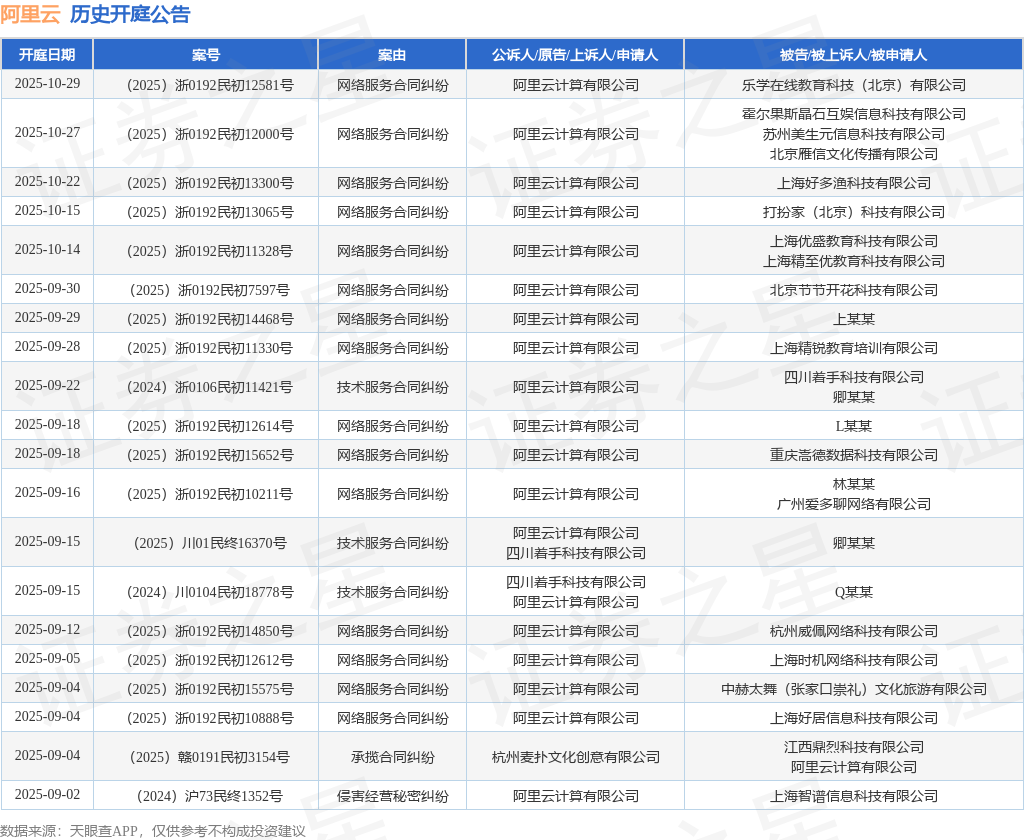Screen dimensions: 1024x840
Task: Click case number 浙0192民初13300号
Action: click(210, 183)
